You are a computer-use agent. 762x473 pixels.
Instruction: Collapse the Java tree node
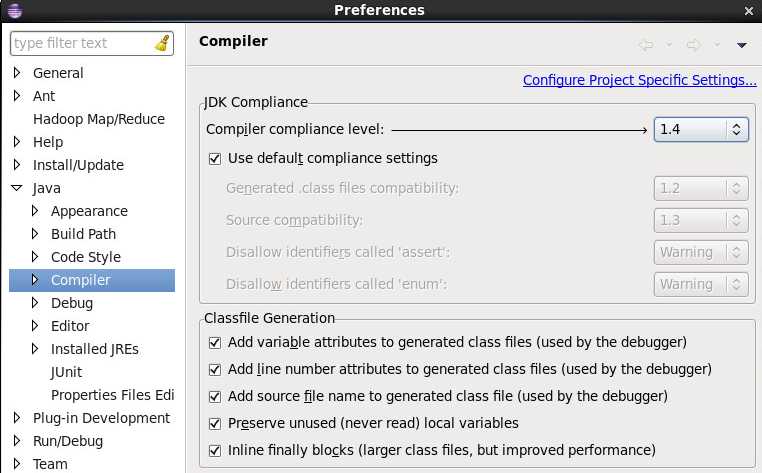[17, 188]
